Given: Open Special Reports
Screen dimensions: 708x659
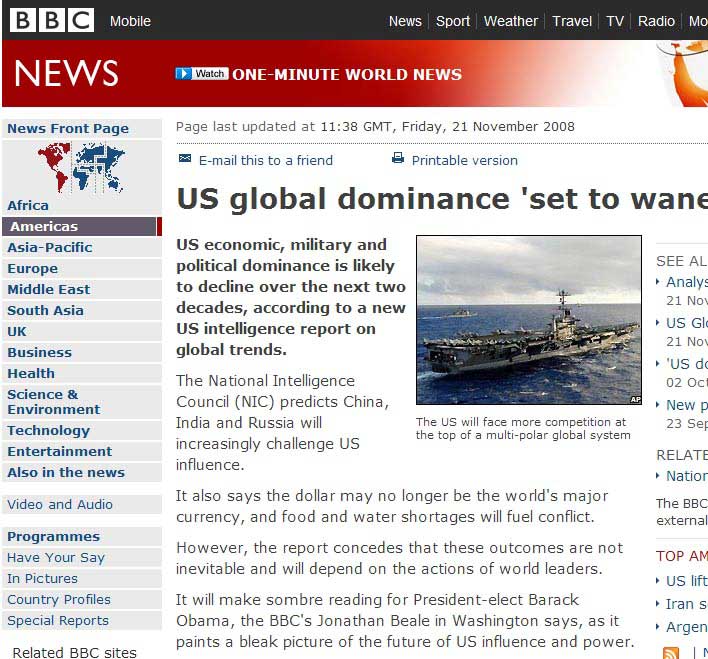Looking at the screenshot, I should [82, 621].
